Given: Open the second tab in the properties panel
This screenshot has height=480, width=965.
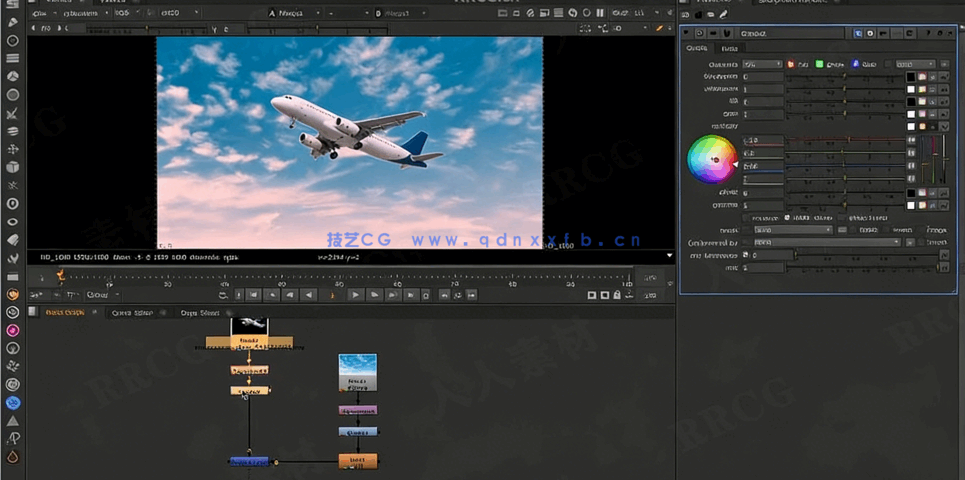Looking at the screenshot, I should click(x=730, y=48).
